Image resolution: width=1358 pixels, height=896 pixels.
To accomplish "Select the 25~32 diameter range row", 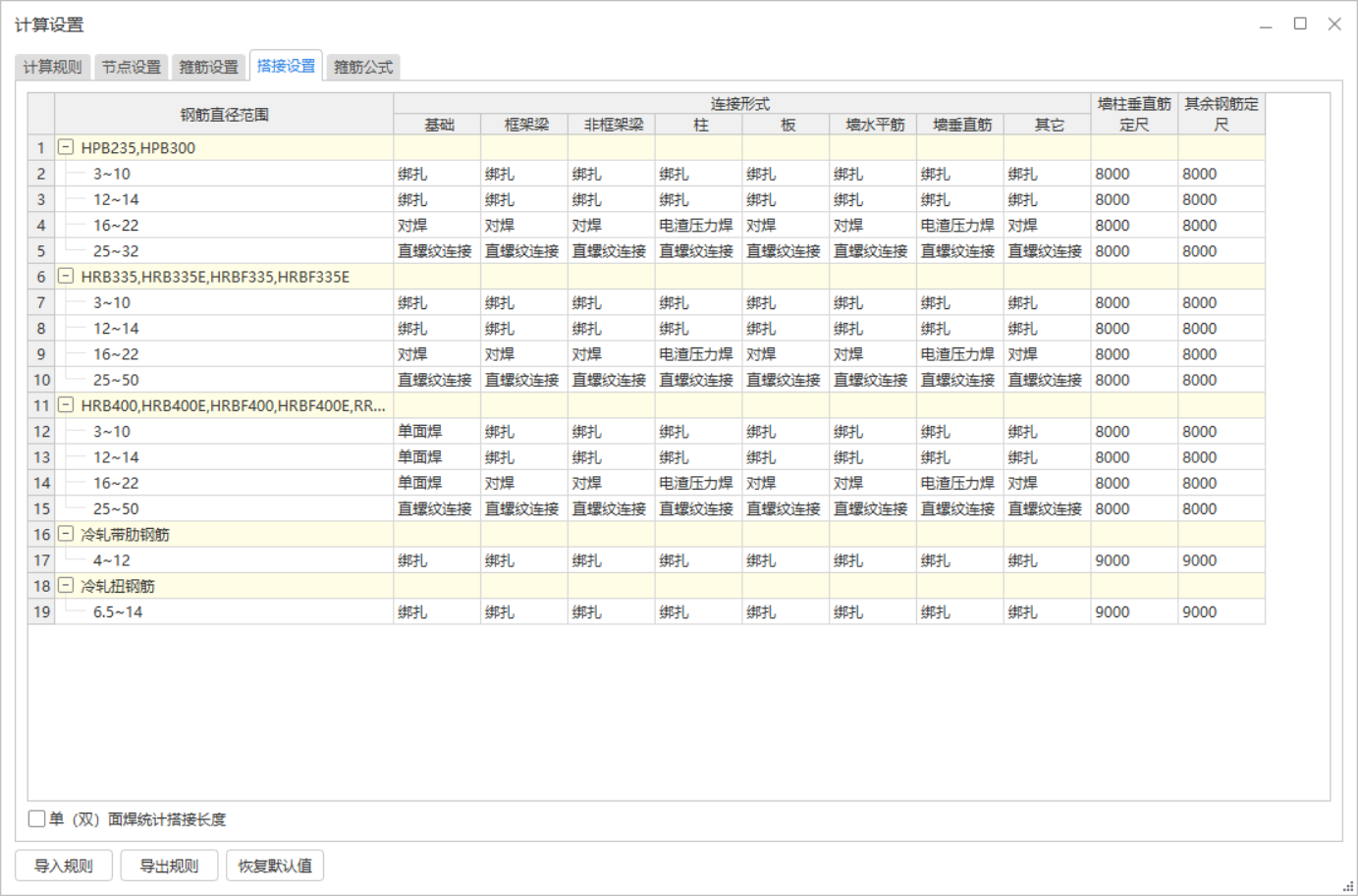I will click(224, 251).
